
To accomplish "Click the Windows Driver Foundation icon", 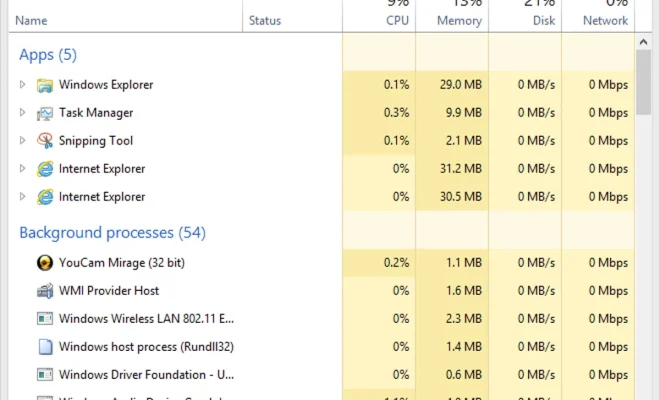I will point(45,375).
